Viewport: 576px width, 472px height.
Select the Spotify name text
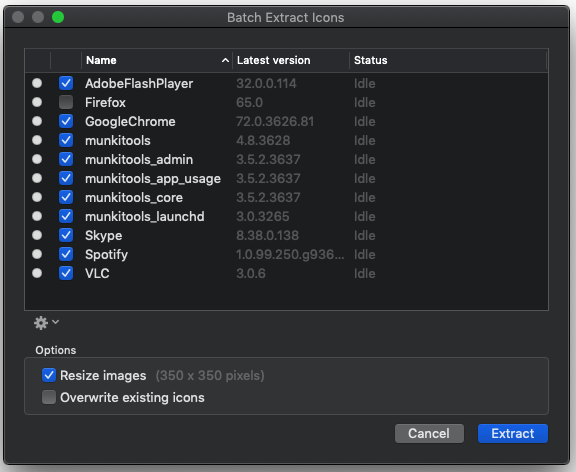107,255
